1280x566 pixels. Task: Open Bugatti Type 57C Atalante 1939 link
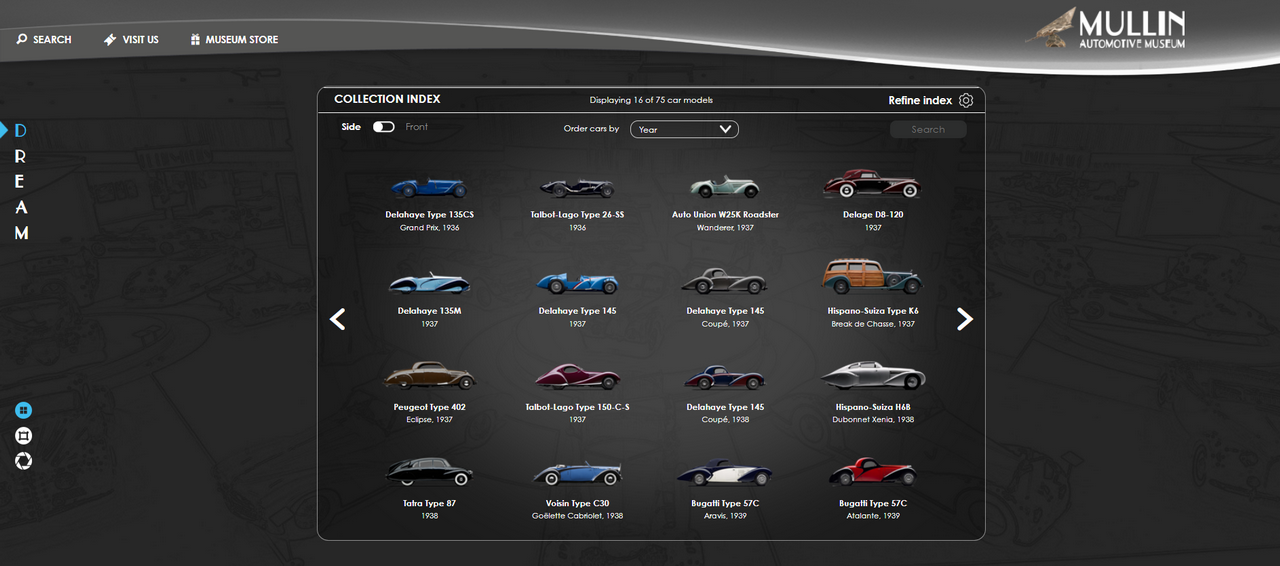tap(872, 504)
